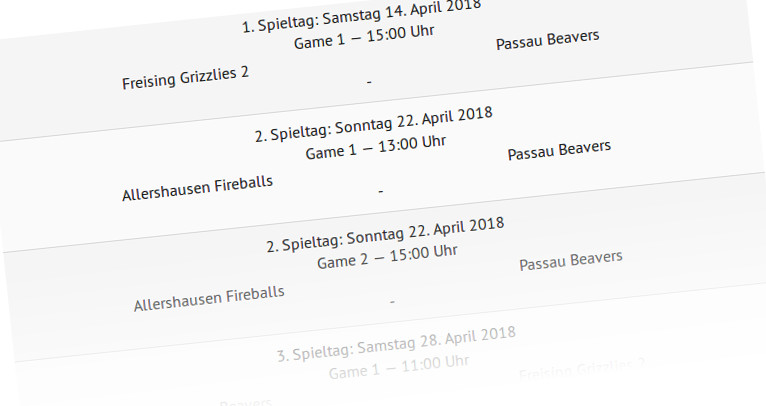Click the score dash of the Game 2 row
The width and height of the screenshot is (766, 406).
pos(392,302)
